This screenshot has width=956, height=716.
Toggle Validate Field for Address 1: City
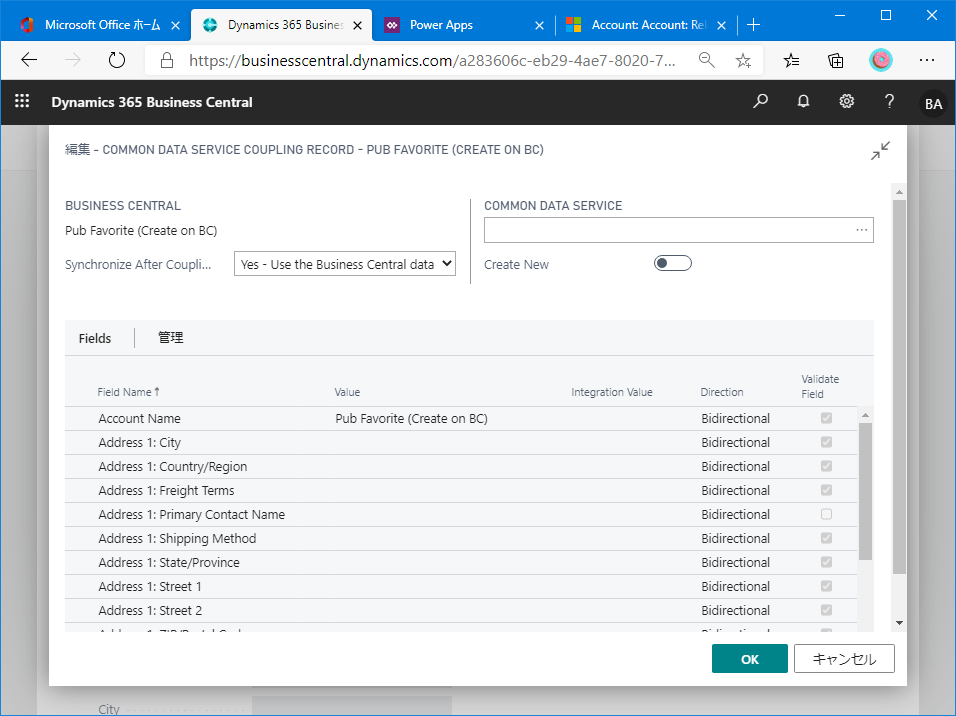pyautogui.click(x=826, y=442)
